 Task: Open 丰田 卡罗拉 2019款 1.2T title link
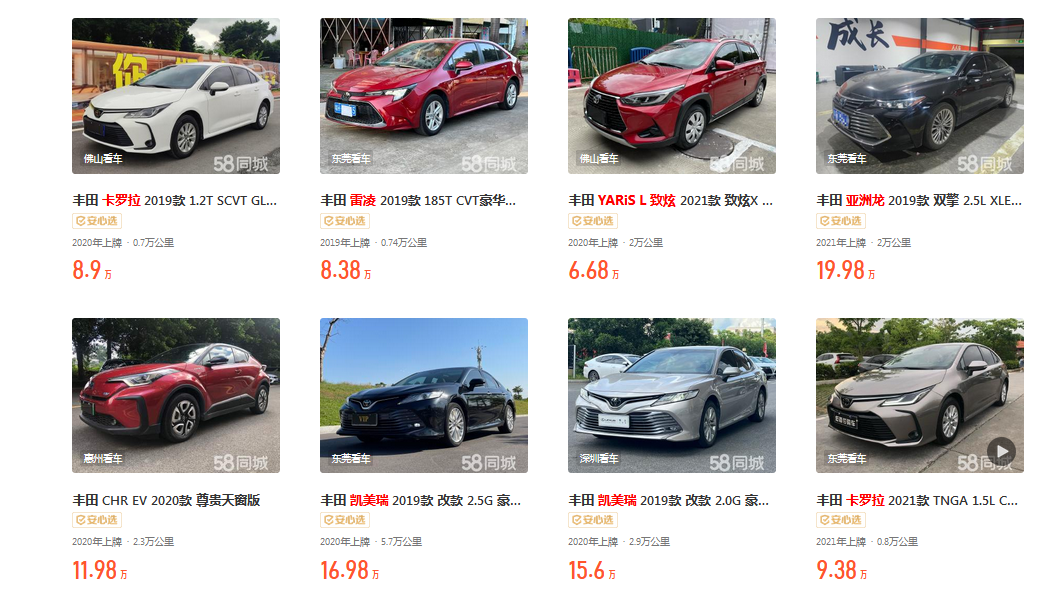[174, 201]
